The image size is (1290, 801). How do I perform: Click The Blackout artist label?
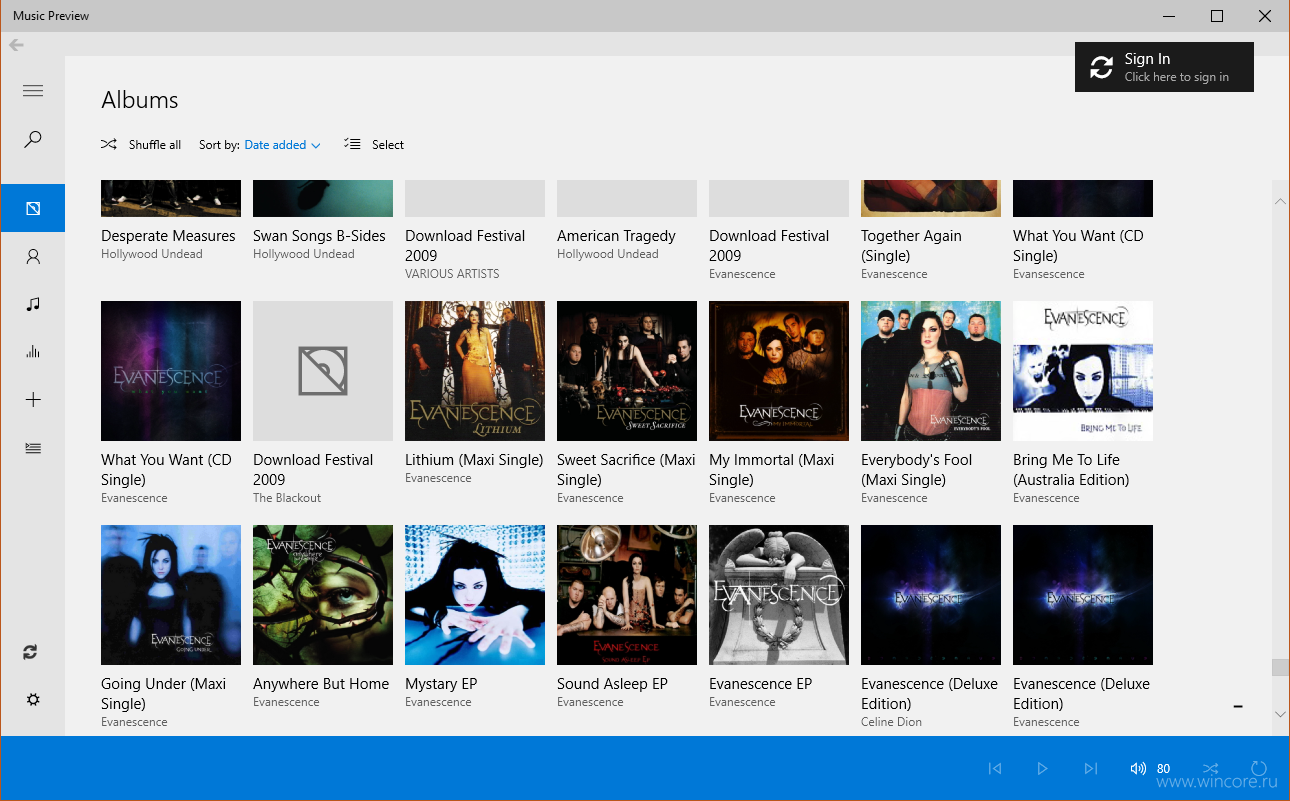(x=287, y=498)
